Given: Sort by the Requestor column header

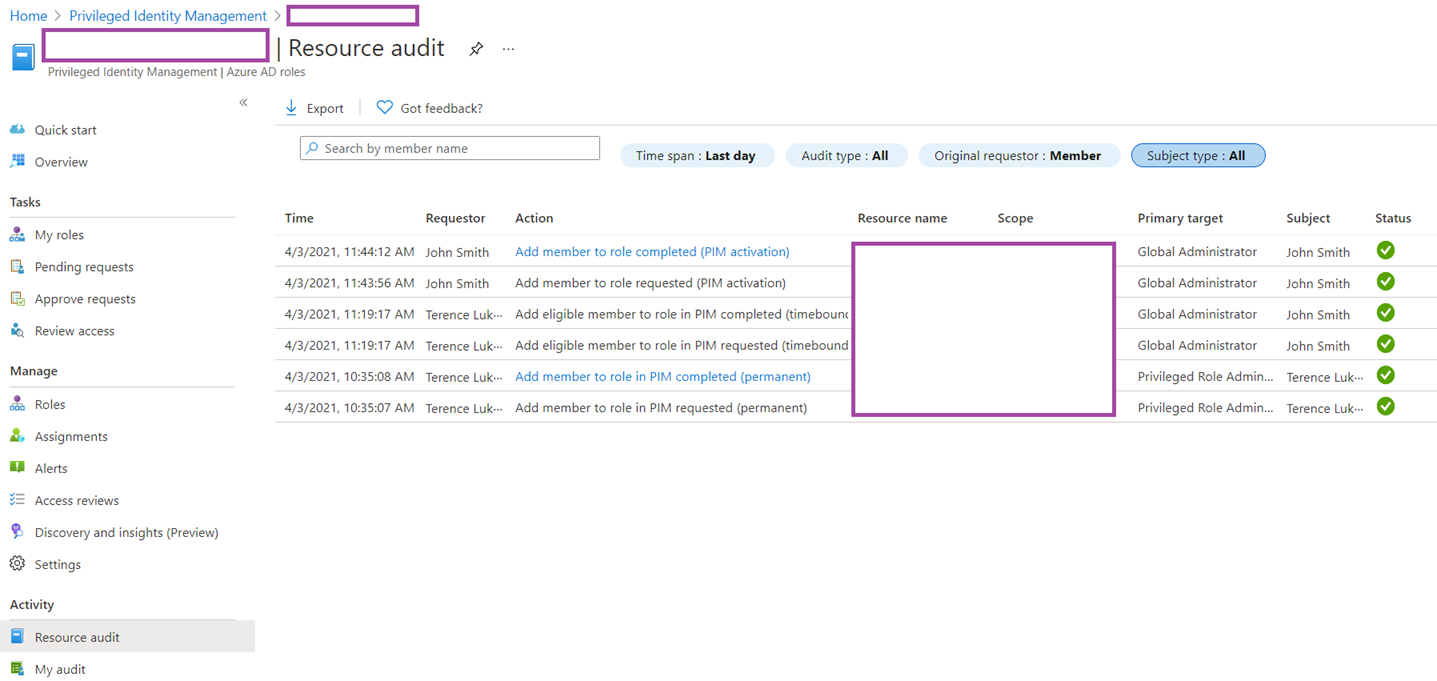Looking at the screenshot, I should pos(455,218).
